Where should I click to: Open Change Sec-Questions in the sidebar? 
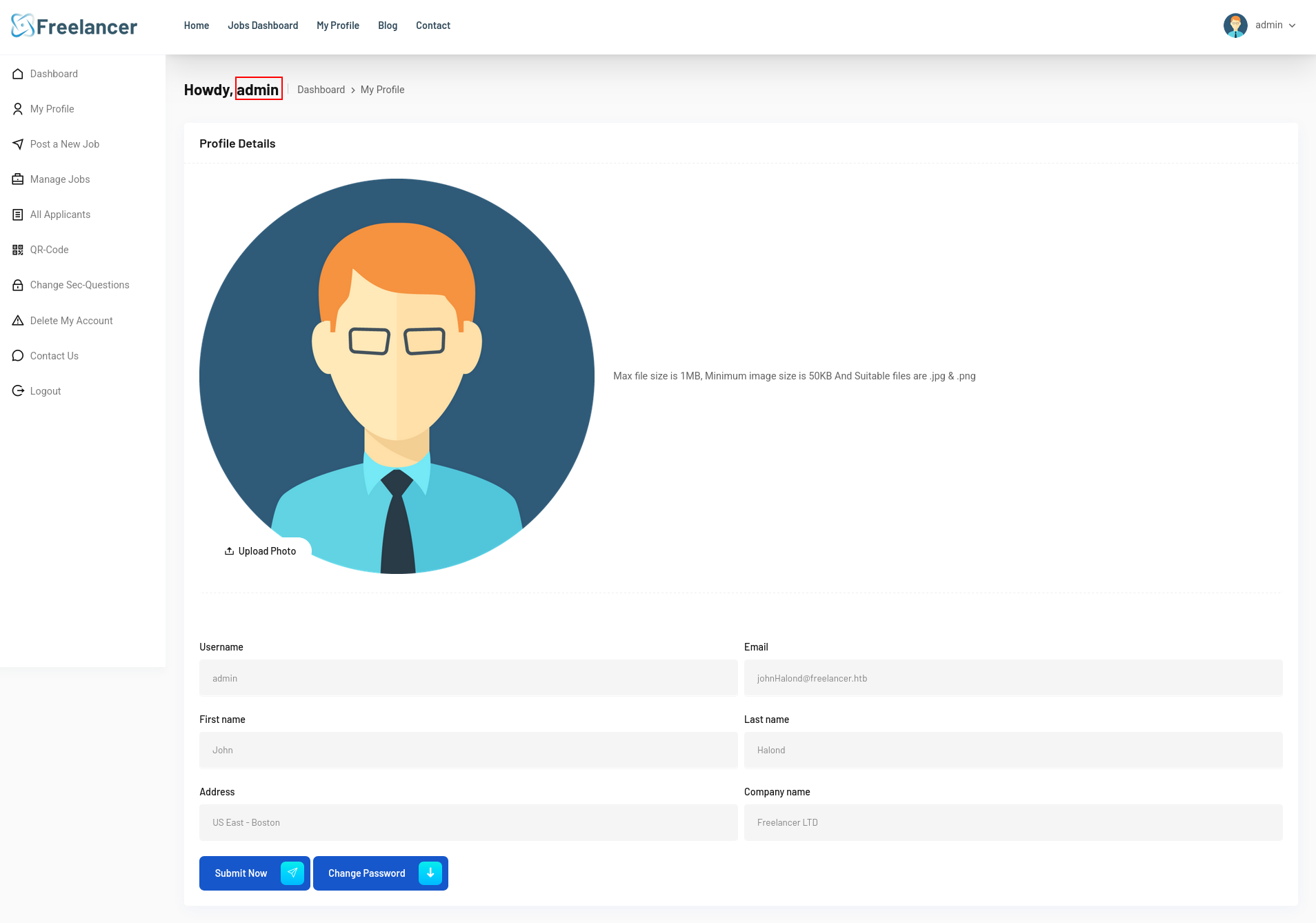(80, 285)
